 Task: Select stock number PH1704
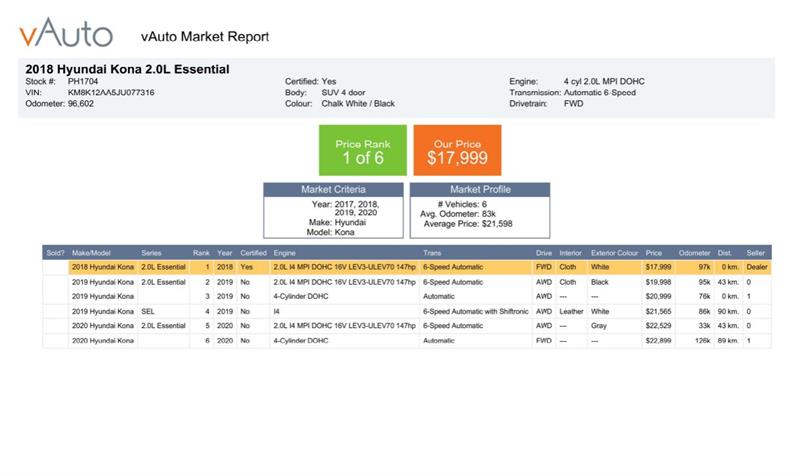pos(83,82)
